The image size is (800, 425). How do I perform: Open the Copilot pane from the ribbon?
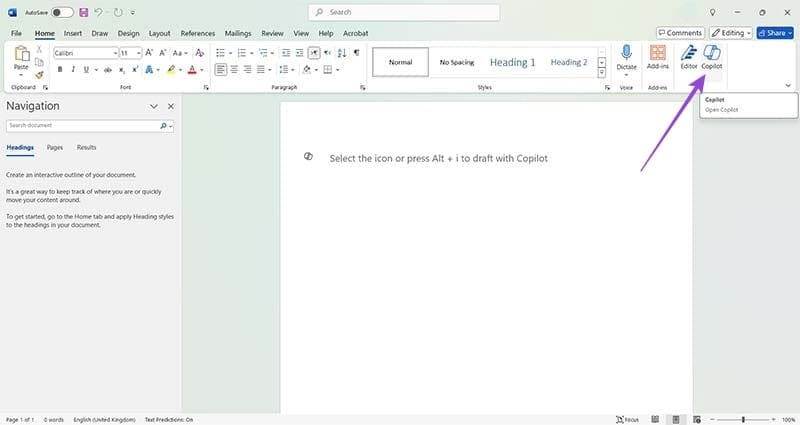[x=711, y=57]
